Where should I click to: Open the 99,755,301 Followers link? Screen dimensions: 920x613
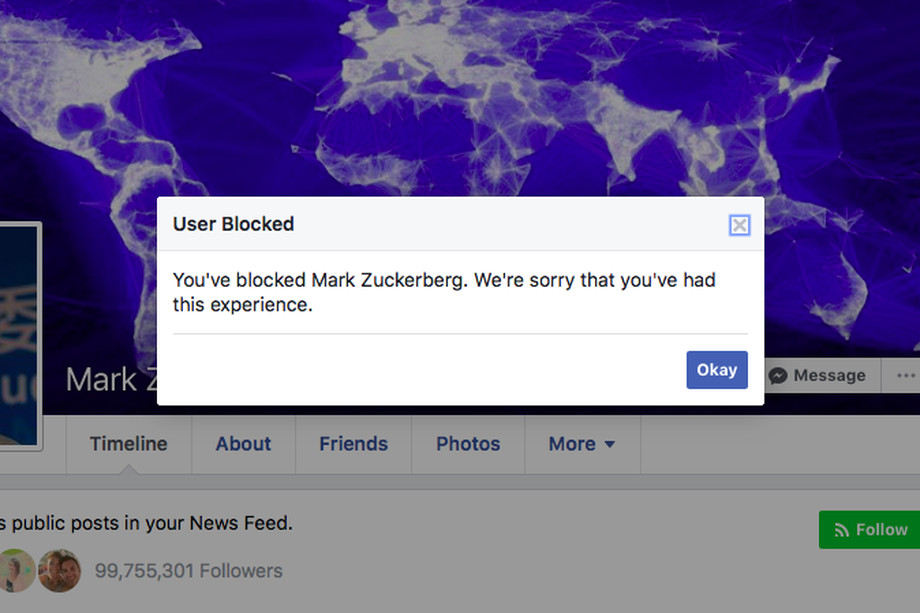(x=188, y=571)
